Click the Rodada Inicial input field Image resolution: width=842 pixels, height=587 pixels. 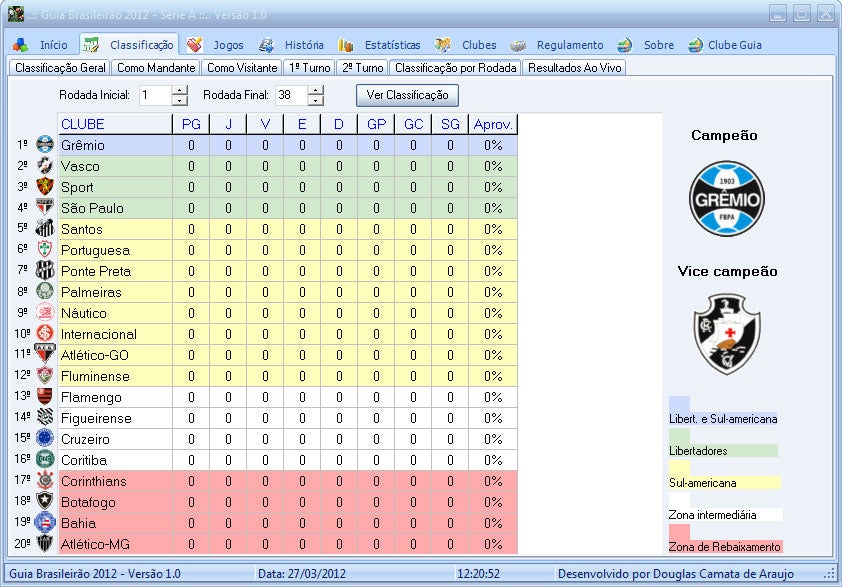[155, 95]
